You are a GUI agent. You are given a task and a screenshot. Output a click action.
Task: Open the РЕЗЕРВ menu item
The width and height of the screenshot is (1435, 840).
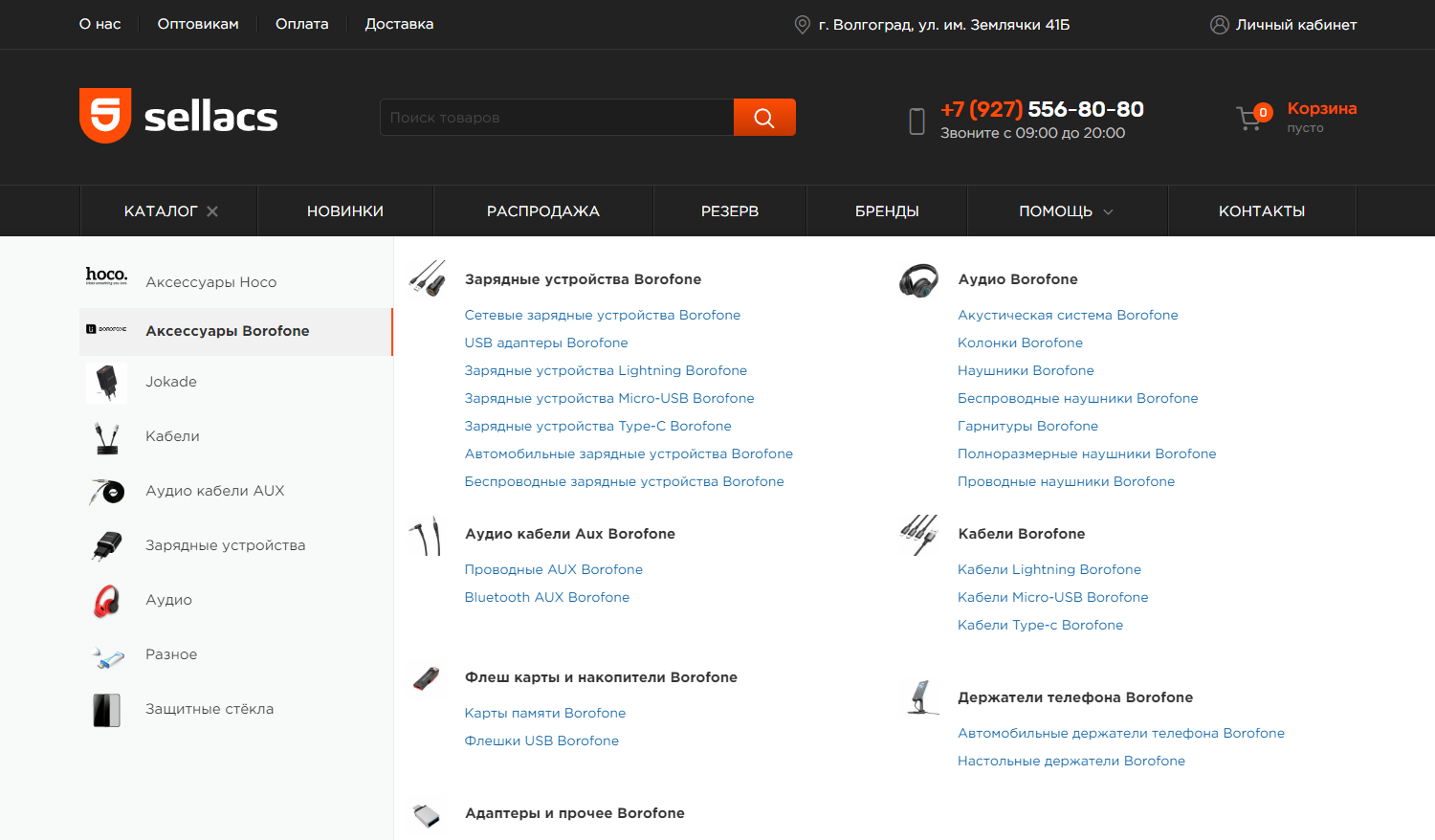730,211
